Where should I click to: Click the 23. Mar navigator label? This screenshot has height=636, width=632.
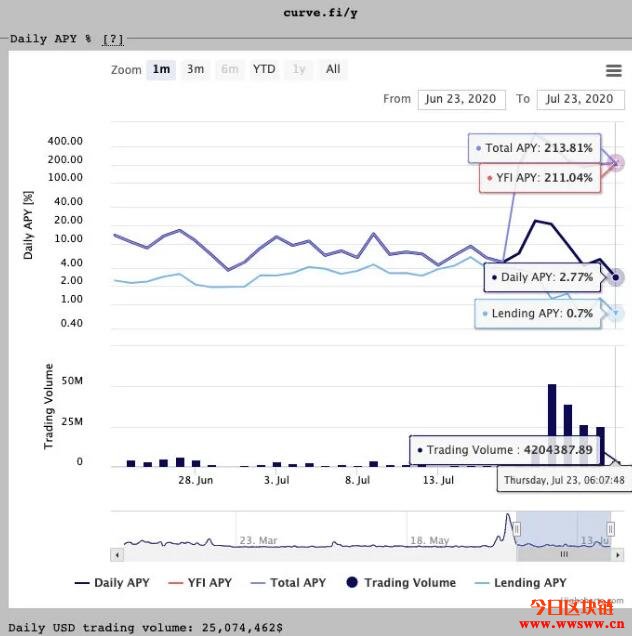[x=258, y=541]
